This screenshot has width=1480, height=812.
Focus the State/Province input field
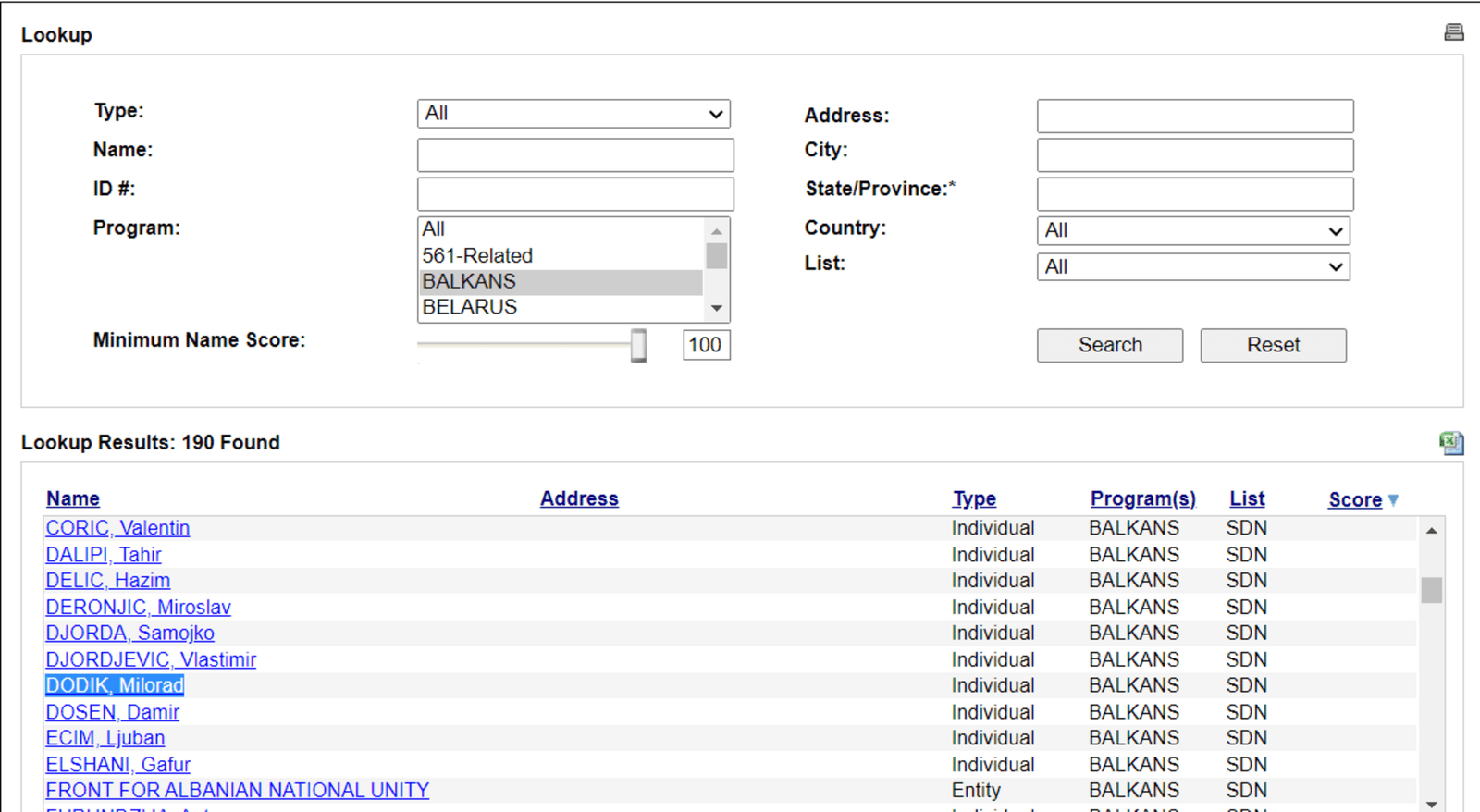point(1195,194)
